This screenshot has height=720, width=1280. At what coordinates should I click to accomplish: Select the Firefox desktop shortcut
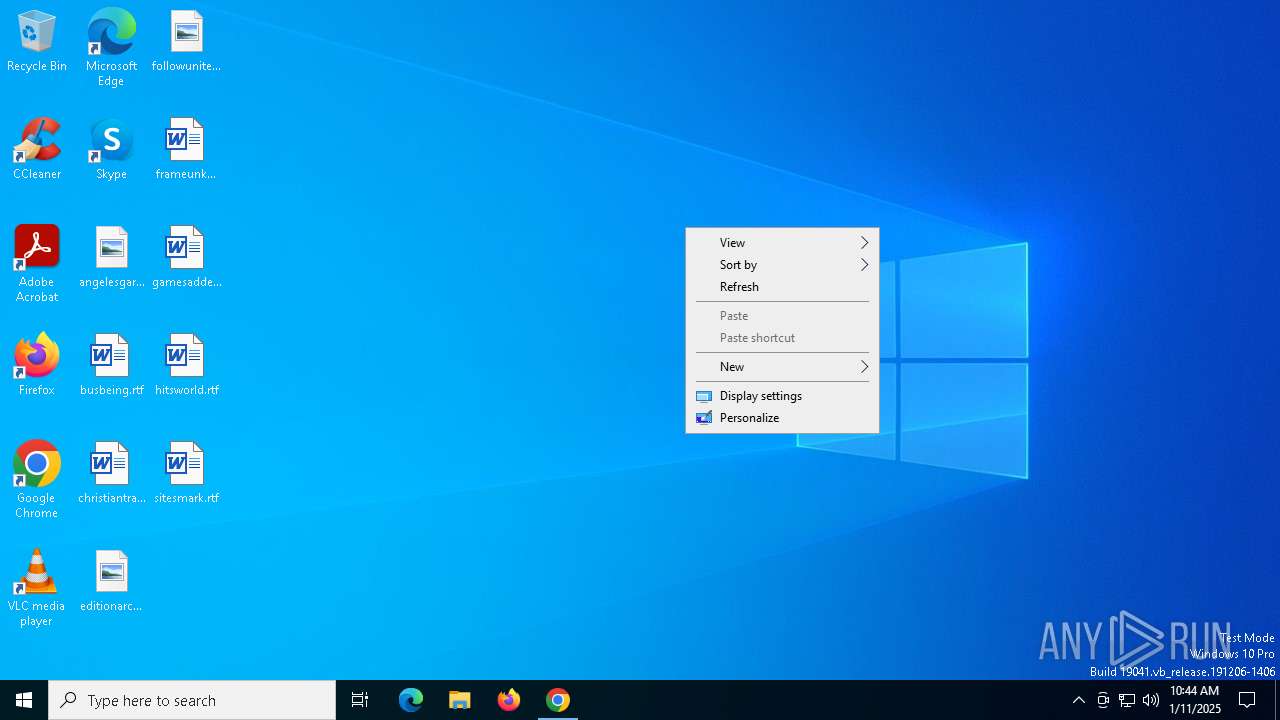click(37, 366)
